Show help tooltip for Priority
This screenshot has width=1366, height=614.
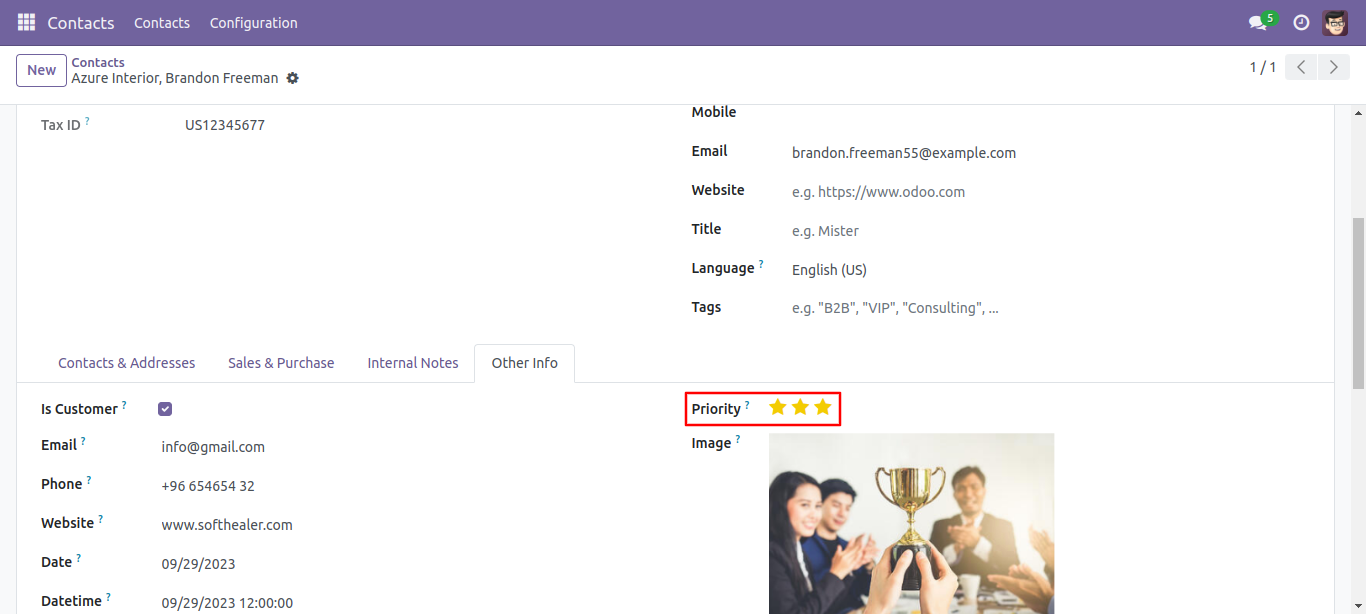tap(747, 405)
